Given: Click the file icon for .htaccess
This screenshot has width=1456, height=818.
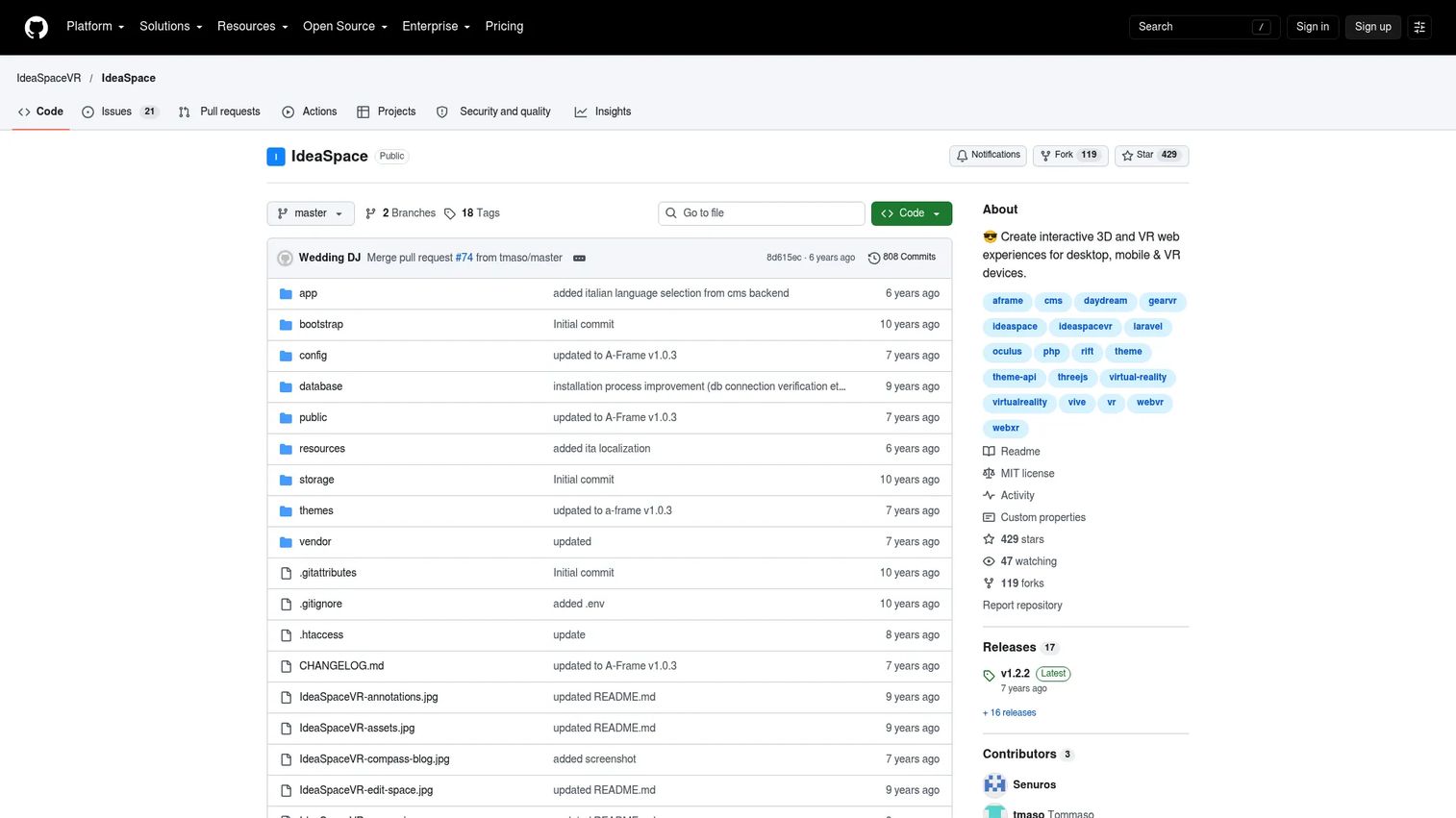Looking at the screenshot, I should coord(286,635).
